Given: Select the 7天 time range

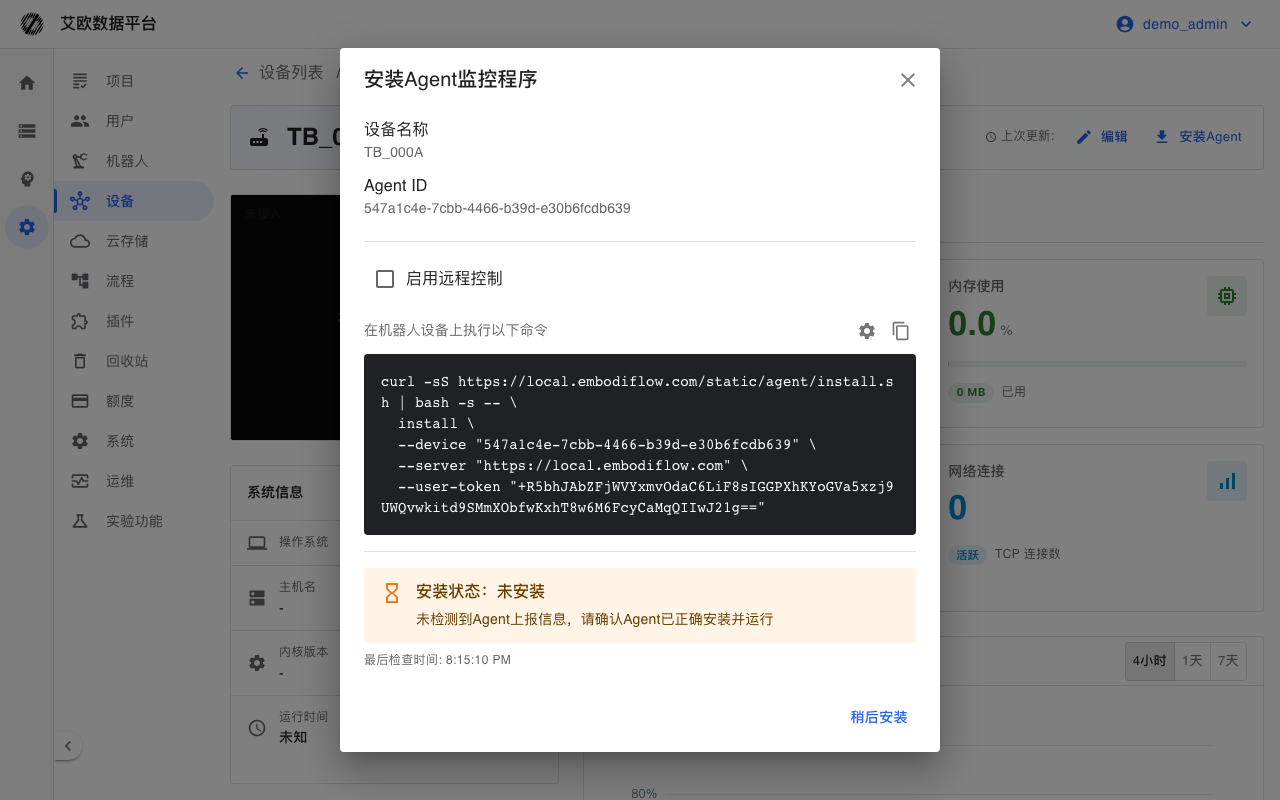Looking at the screenshot, I should [1228, 661].
